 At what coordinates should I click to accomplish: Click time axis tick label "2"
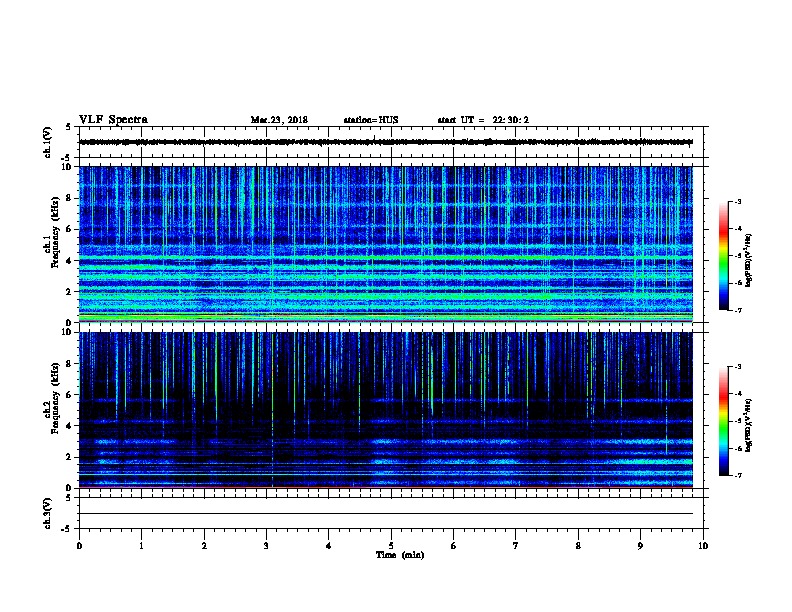tap(204, 546)
